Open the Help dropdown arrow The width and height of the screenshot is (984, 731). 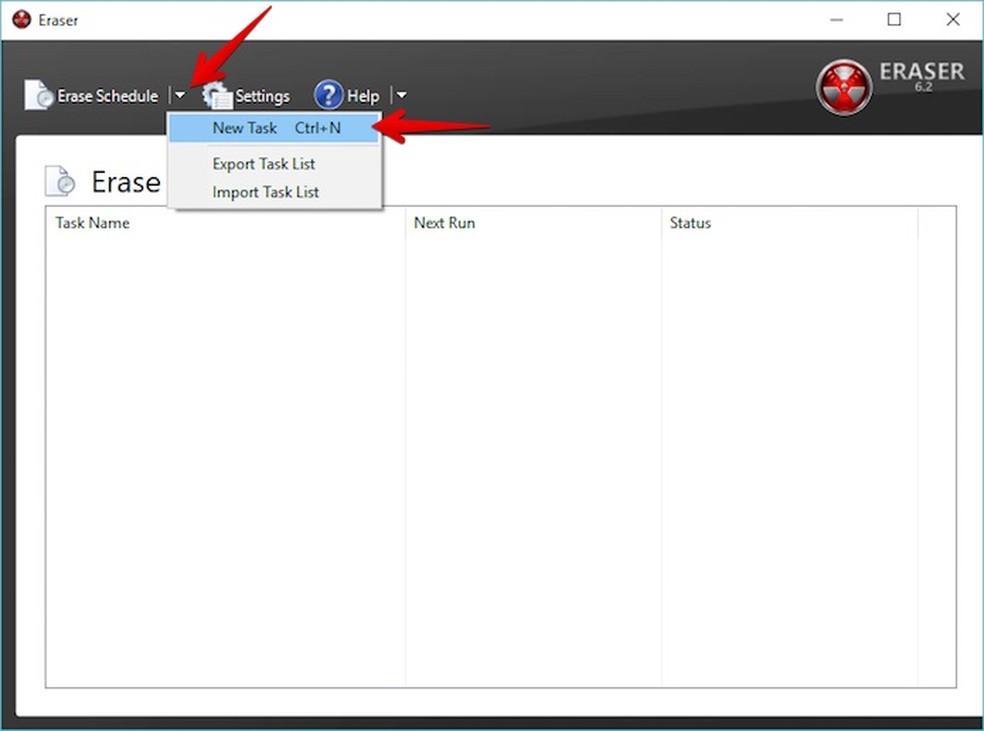(x=400, y=94)
